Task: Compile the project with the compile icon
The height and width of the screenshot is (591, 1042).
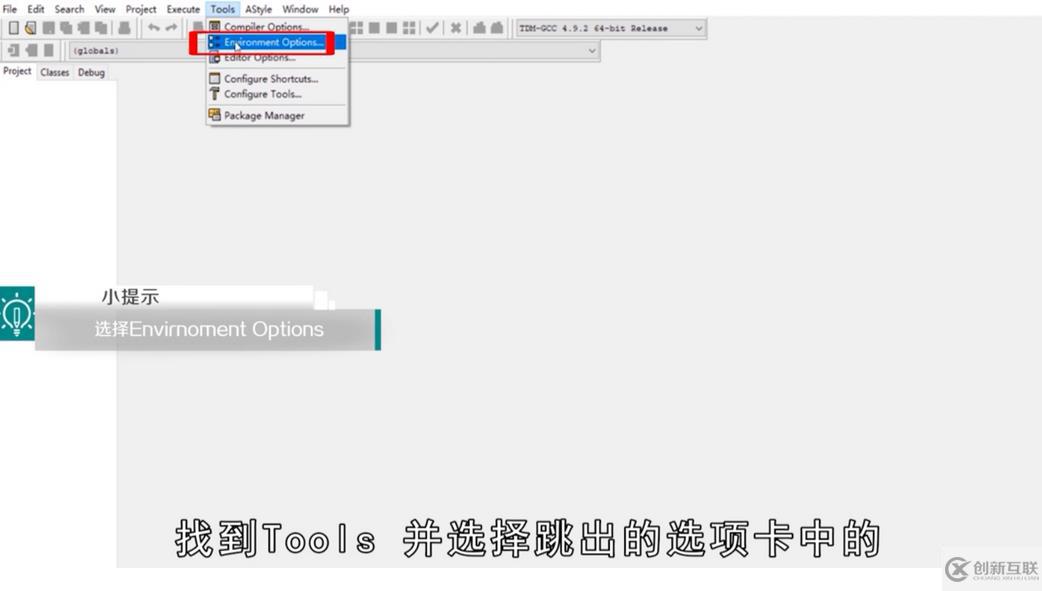Action: [x=356, y=27]
